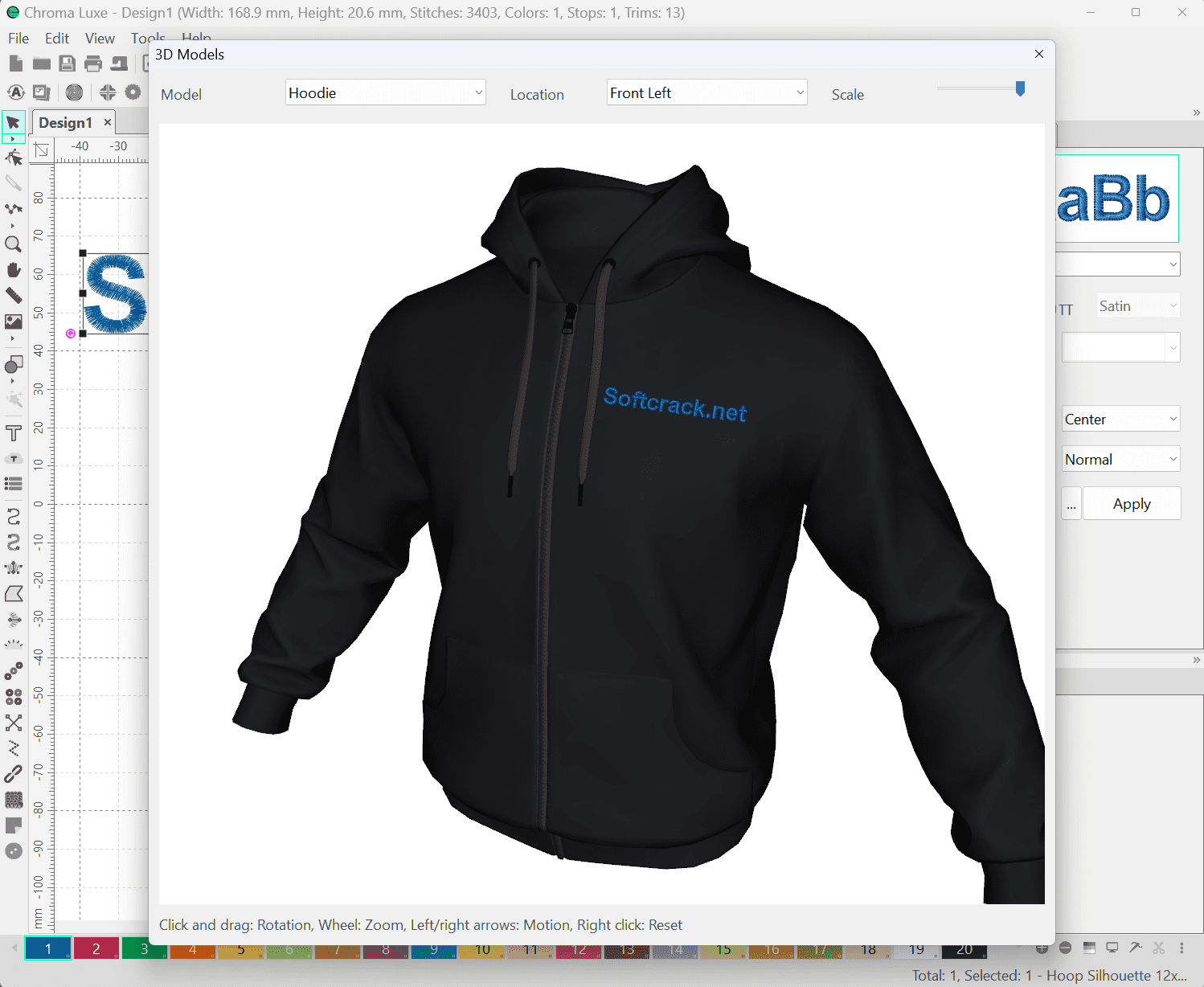
Task: Click the image insert tool icon
Action: pos(13,321)
